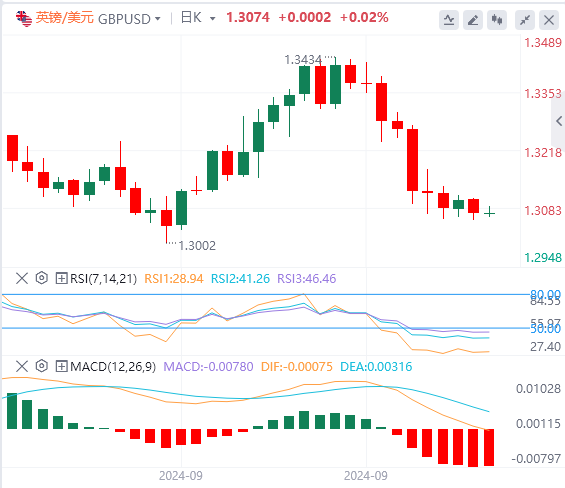
Task: Click the current price 1.3074
Action: [x=248, y=17]
